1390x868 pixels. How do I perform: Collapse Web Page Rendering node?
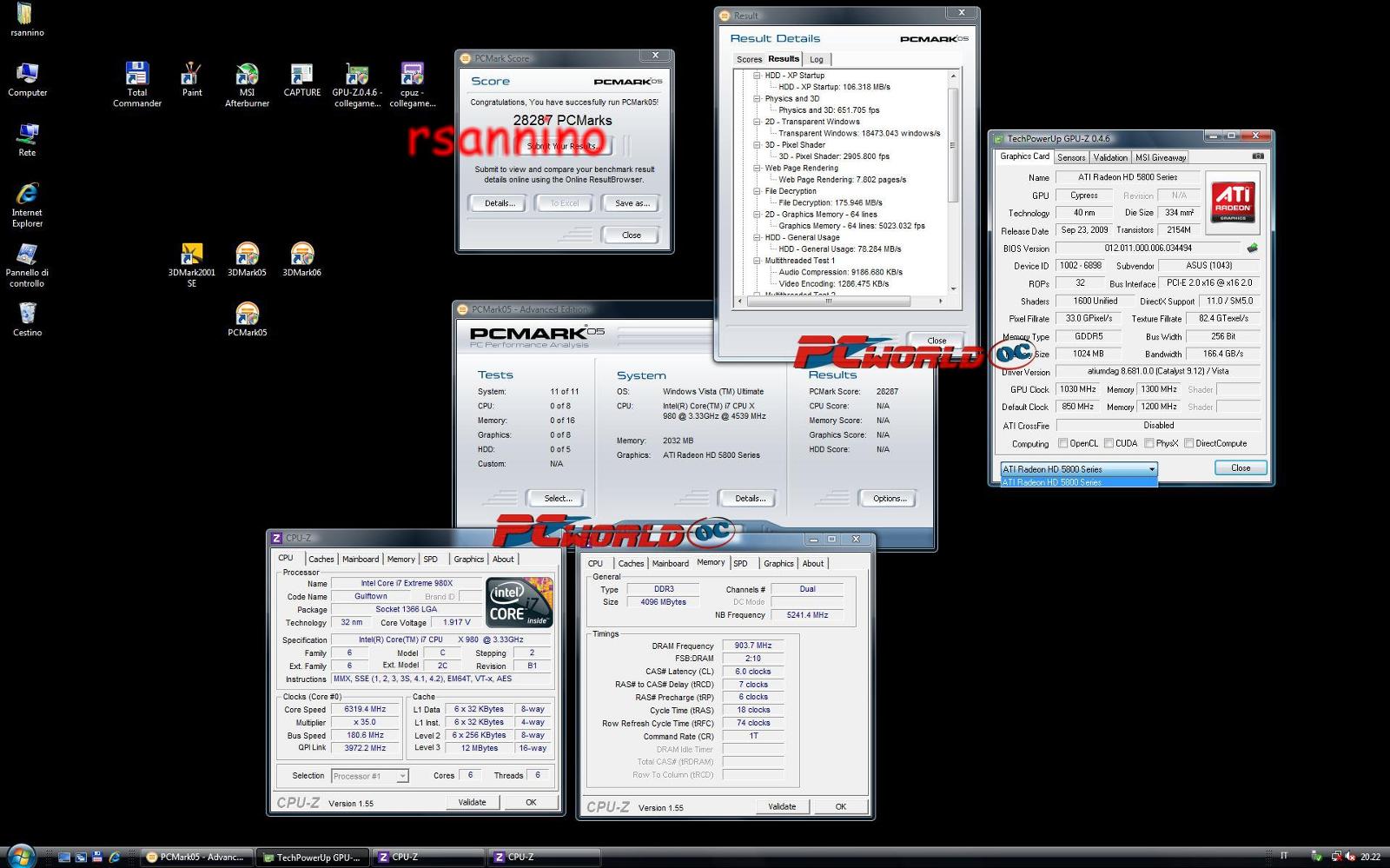757,168
